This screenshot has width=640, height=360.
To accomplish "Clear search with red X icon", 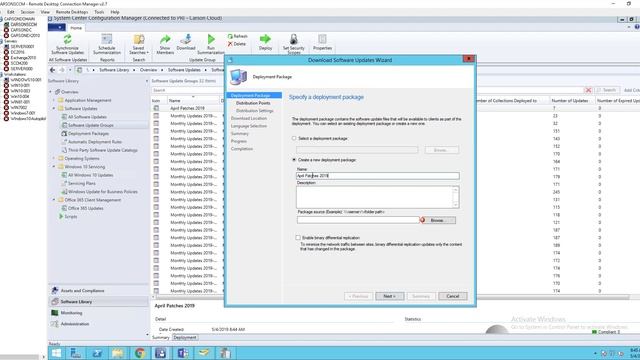I will click(588, 90).
